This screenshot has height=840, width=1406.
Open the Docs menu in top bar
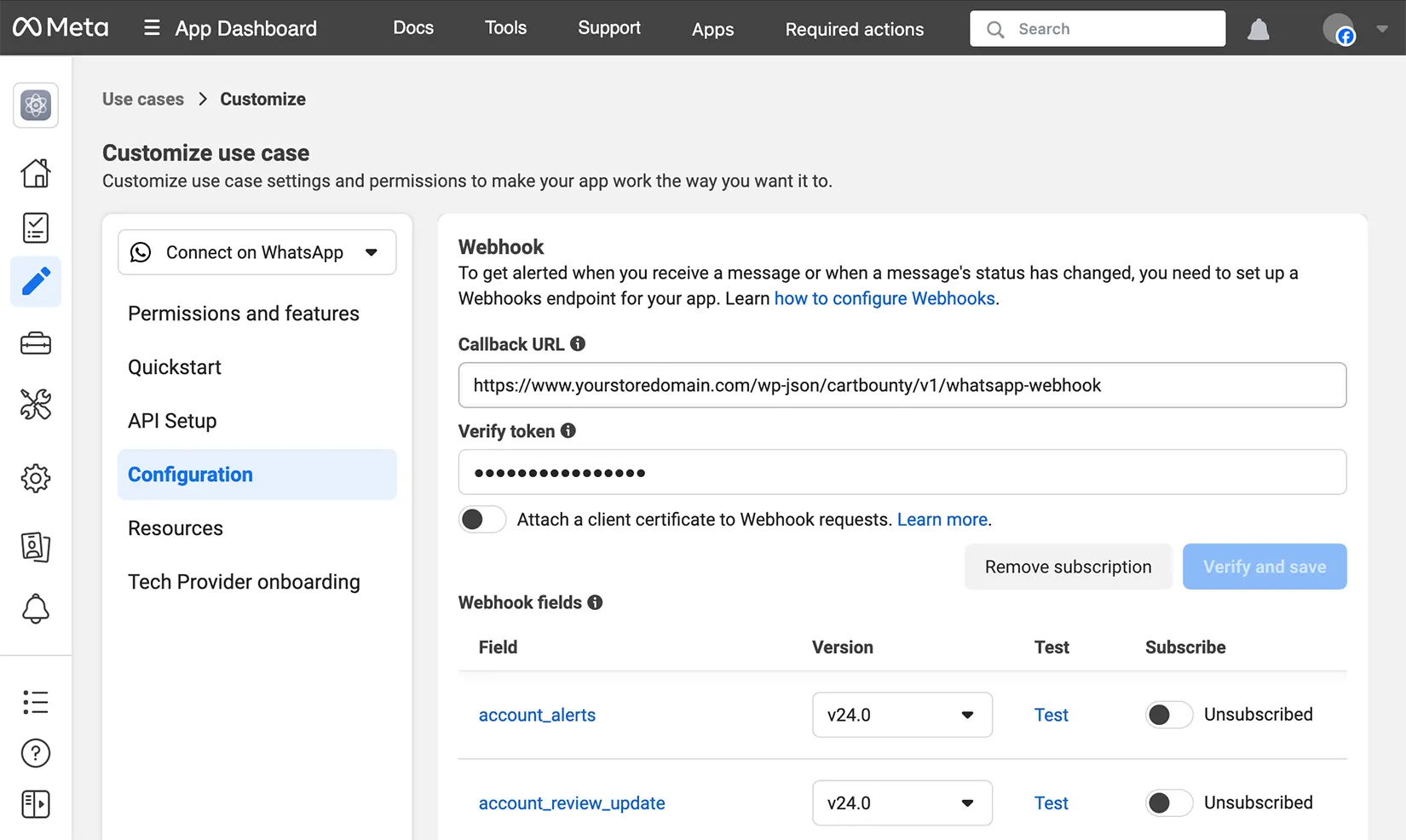pyautogui.click(x=412, y=27)
